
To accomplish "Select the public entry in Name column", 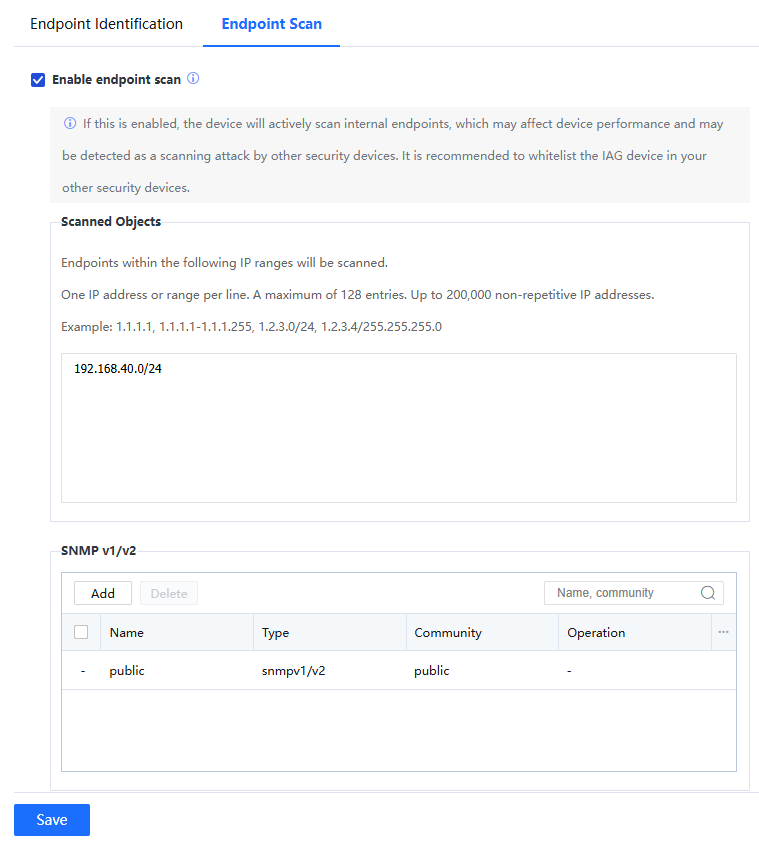I will (x=127, y=671).
